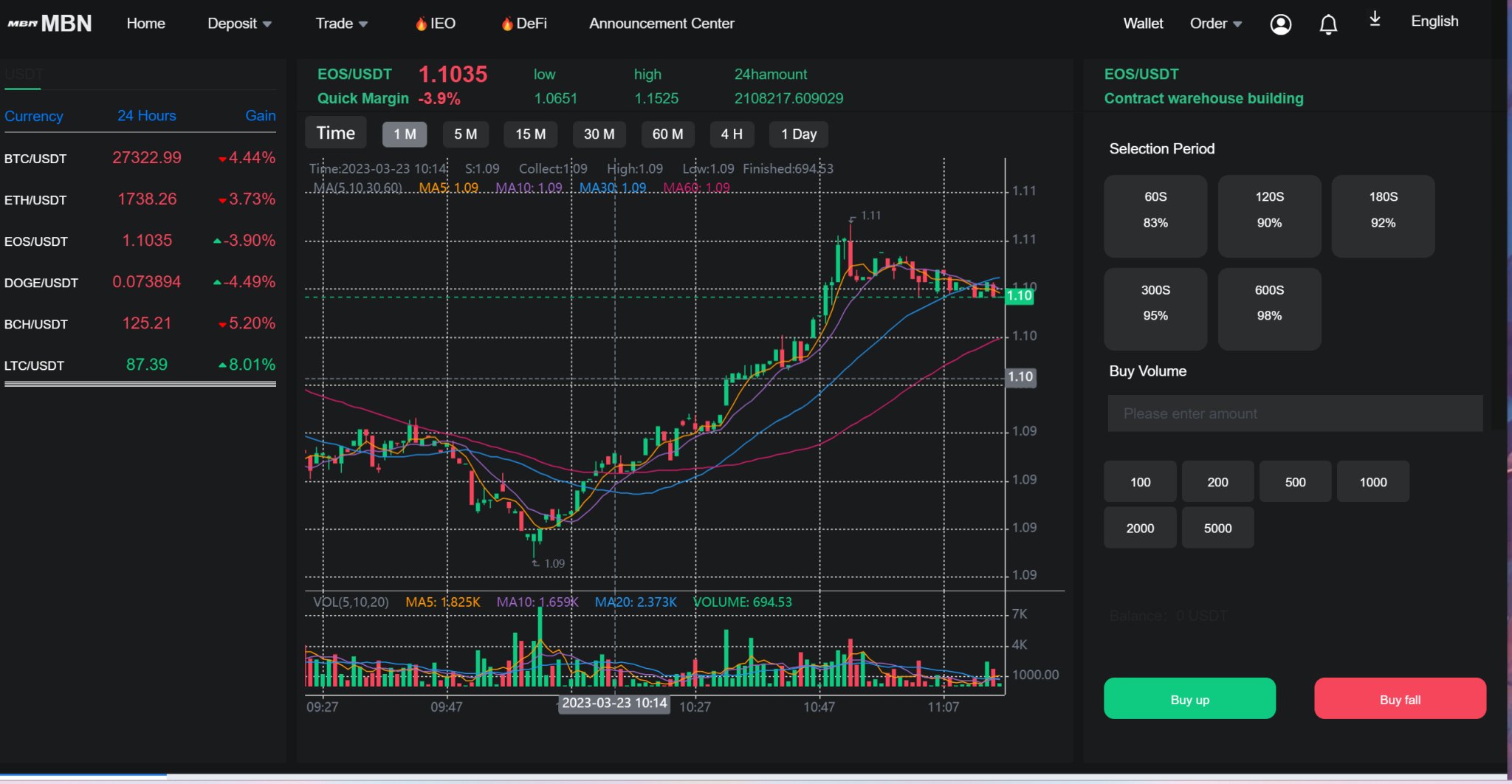Select the 60S selection period

click(x=1155, y=216)
